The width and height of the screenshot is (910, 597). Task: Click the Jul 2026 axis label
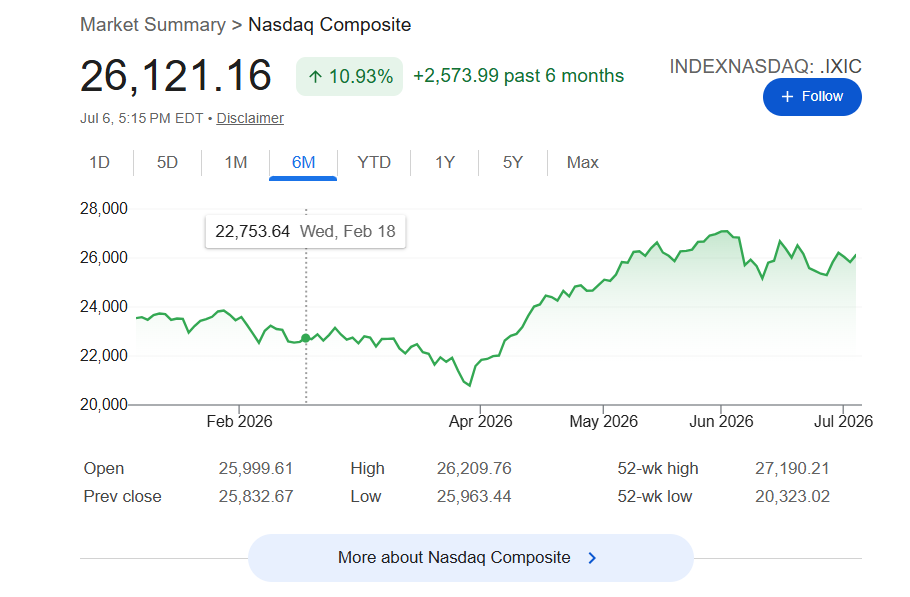point(843,421)
